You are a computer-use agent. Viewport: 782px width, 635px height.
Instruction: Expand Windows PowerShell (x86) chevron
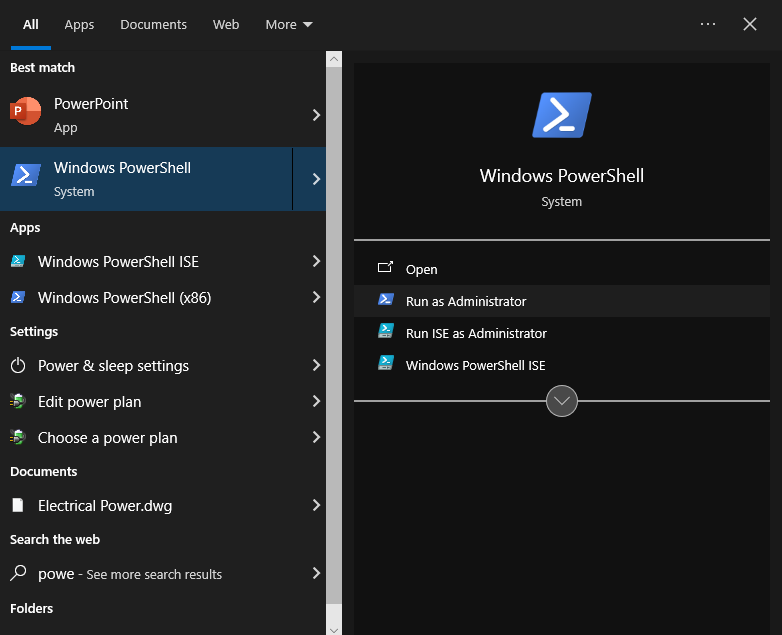(x=316, y=297)
